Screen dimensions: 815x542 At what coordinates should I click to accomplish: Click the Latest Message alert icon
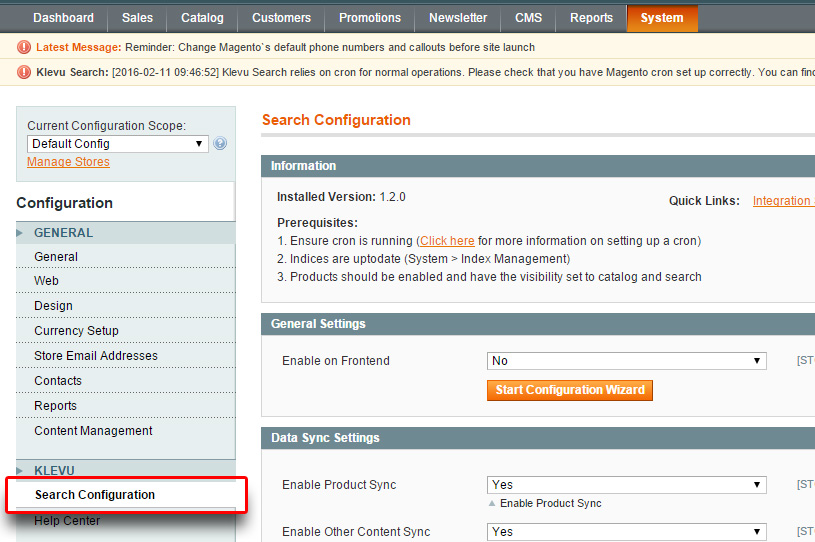24,47
